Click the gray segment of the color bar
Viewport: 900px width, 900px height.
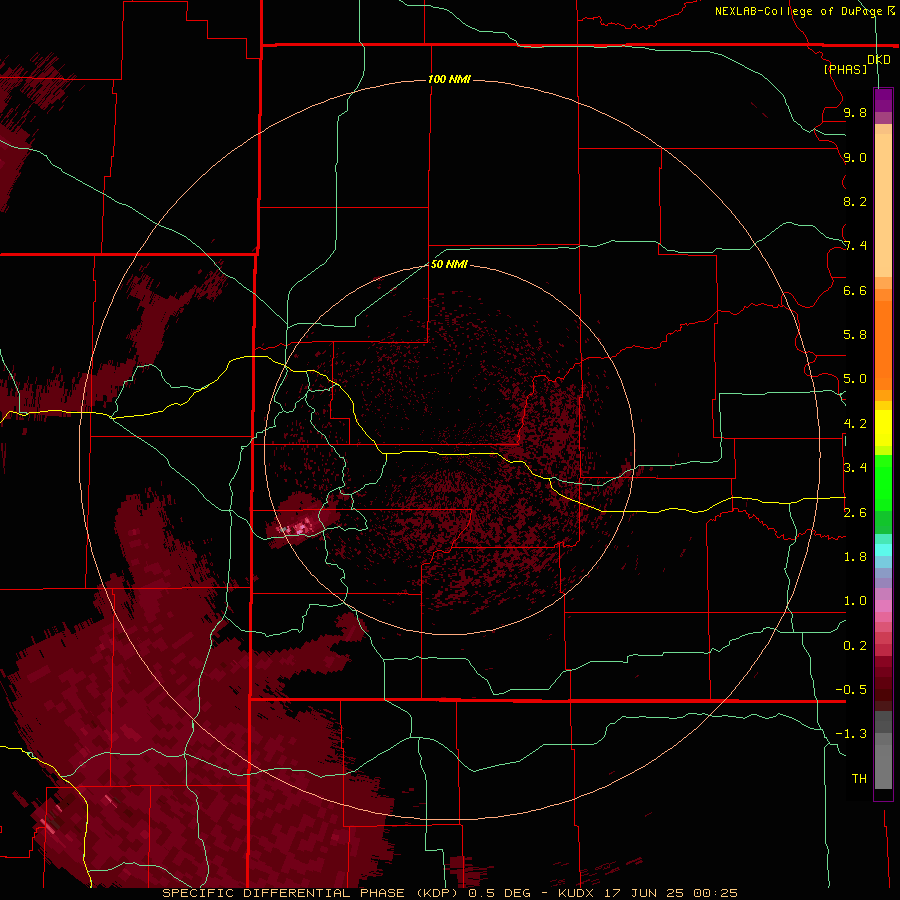point(883,752)
